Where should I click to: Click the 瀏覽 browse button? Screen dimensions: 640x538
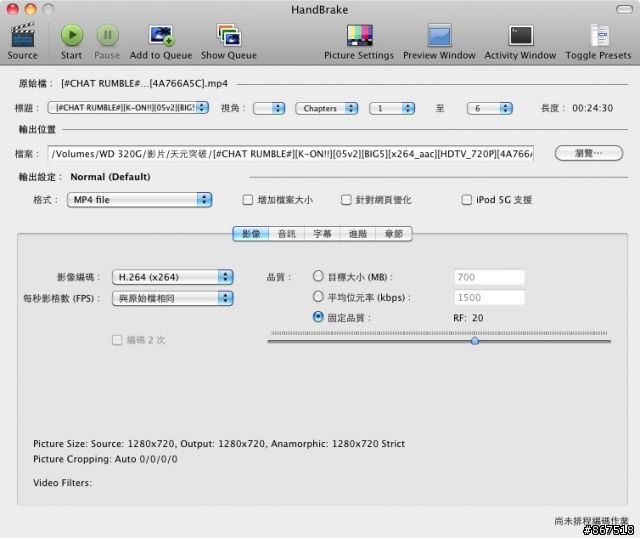589,153
